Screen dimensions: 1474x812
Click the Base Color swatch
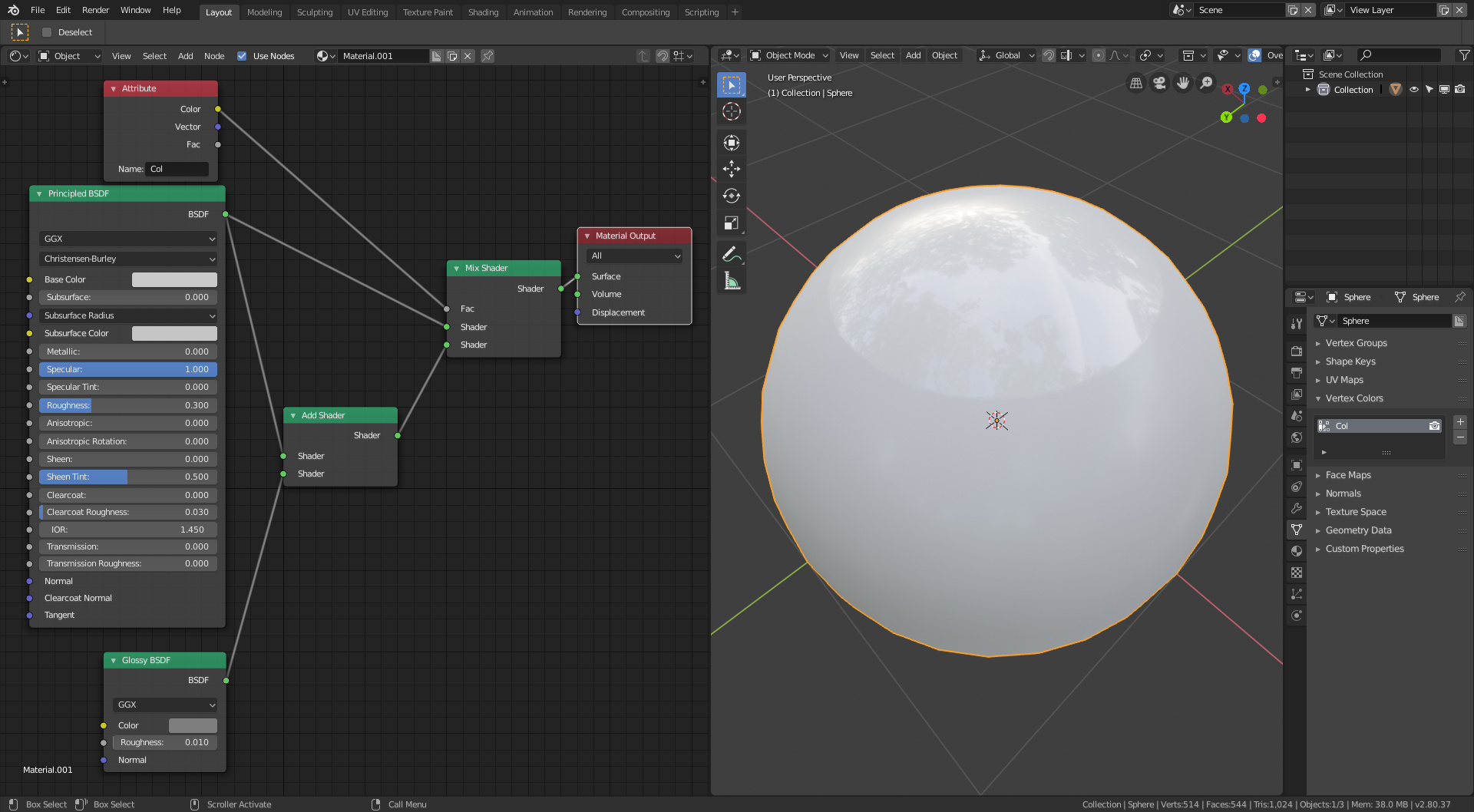(174, 279)
